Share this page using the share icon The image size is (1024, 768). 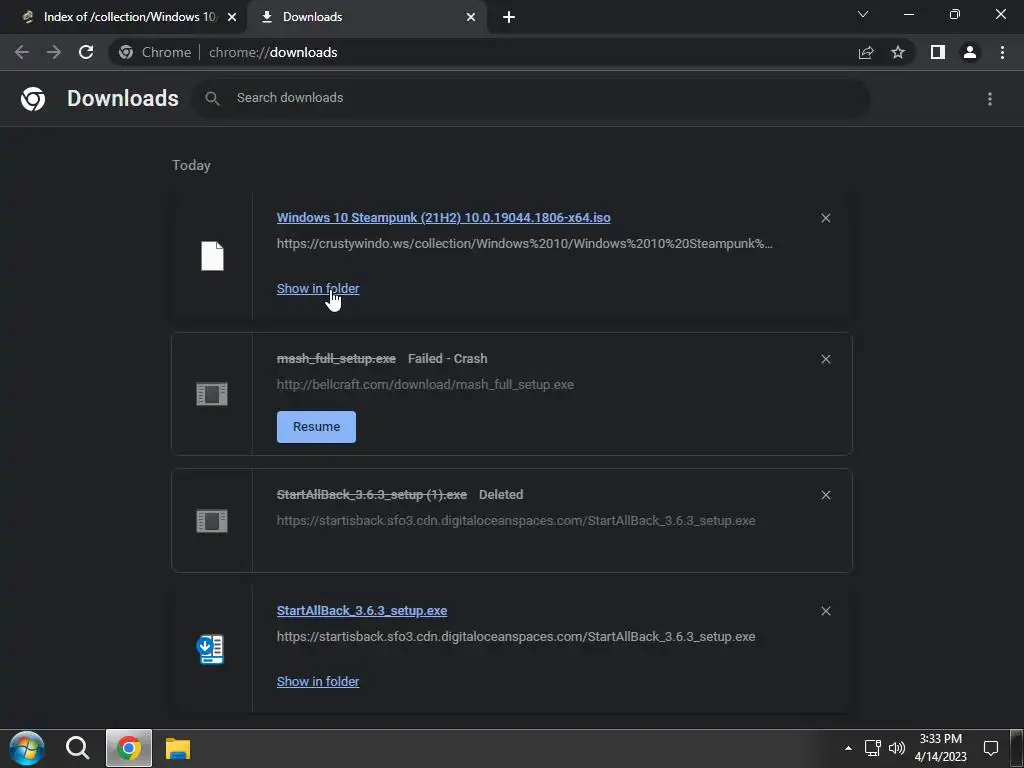(x=866, y=52)
